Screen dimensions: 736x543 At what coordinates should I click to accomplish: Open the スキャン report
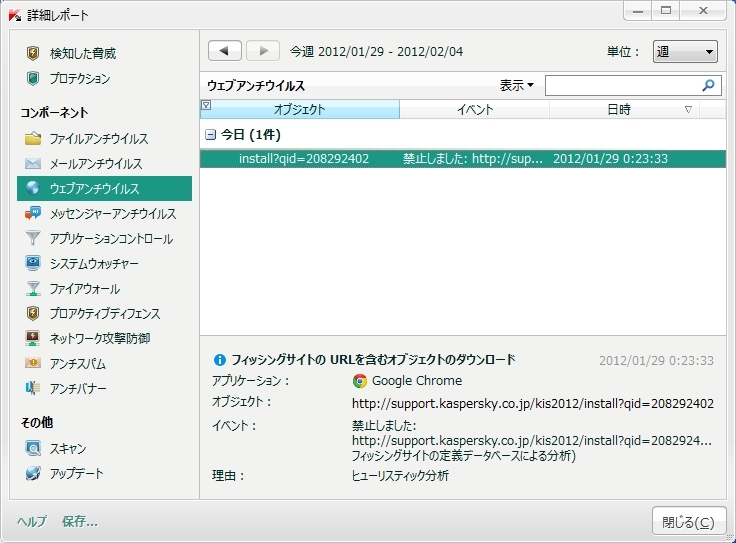pos(68,448)
